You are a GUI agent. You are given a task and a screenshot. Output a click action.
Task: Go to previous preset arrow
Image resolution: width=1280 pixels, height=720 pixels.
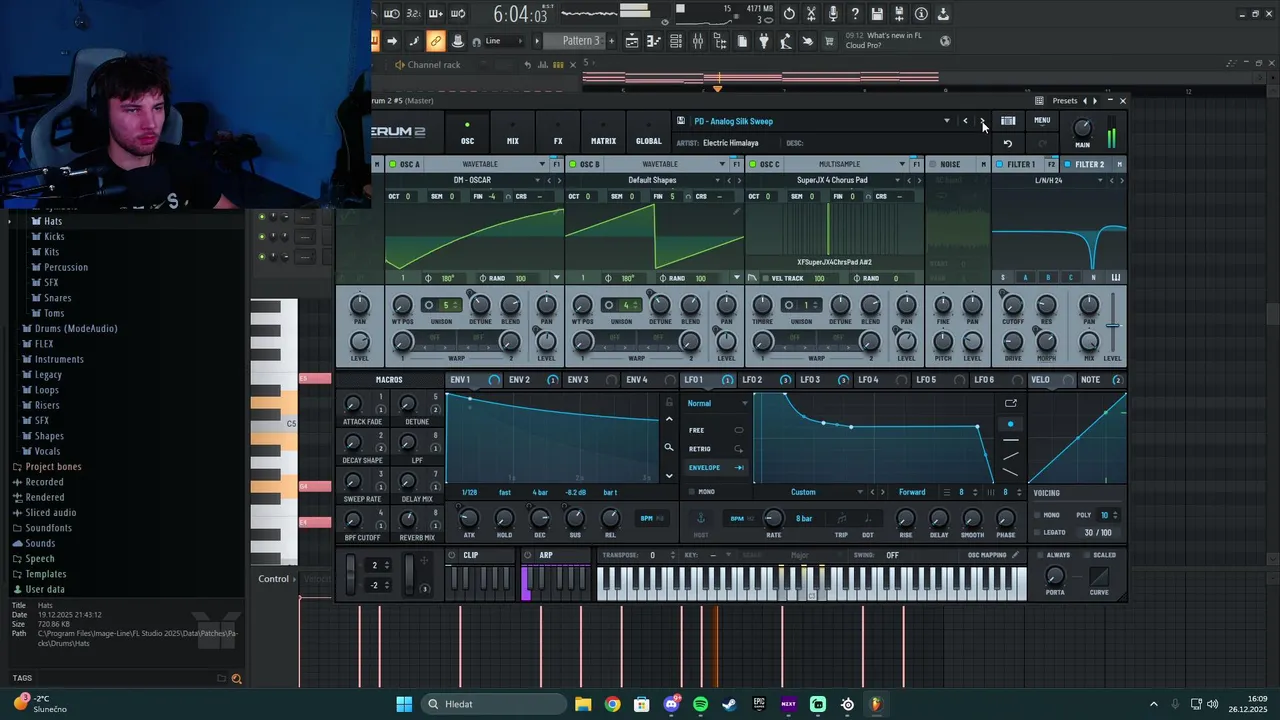tap(965, 121)
